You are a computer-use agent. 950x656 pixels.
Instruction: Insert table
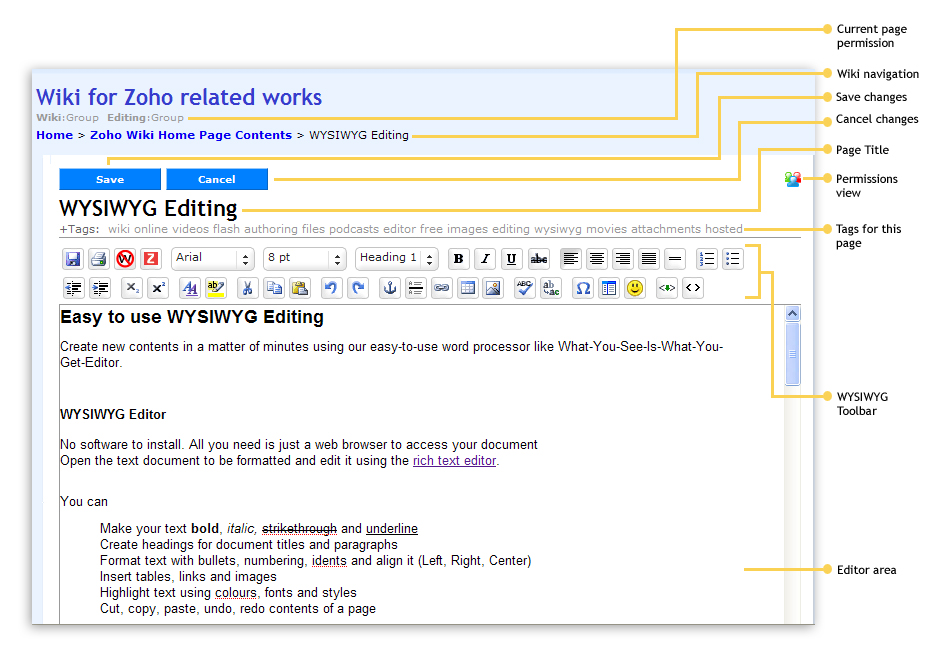tap(468, 288)
